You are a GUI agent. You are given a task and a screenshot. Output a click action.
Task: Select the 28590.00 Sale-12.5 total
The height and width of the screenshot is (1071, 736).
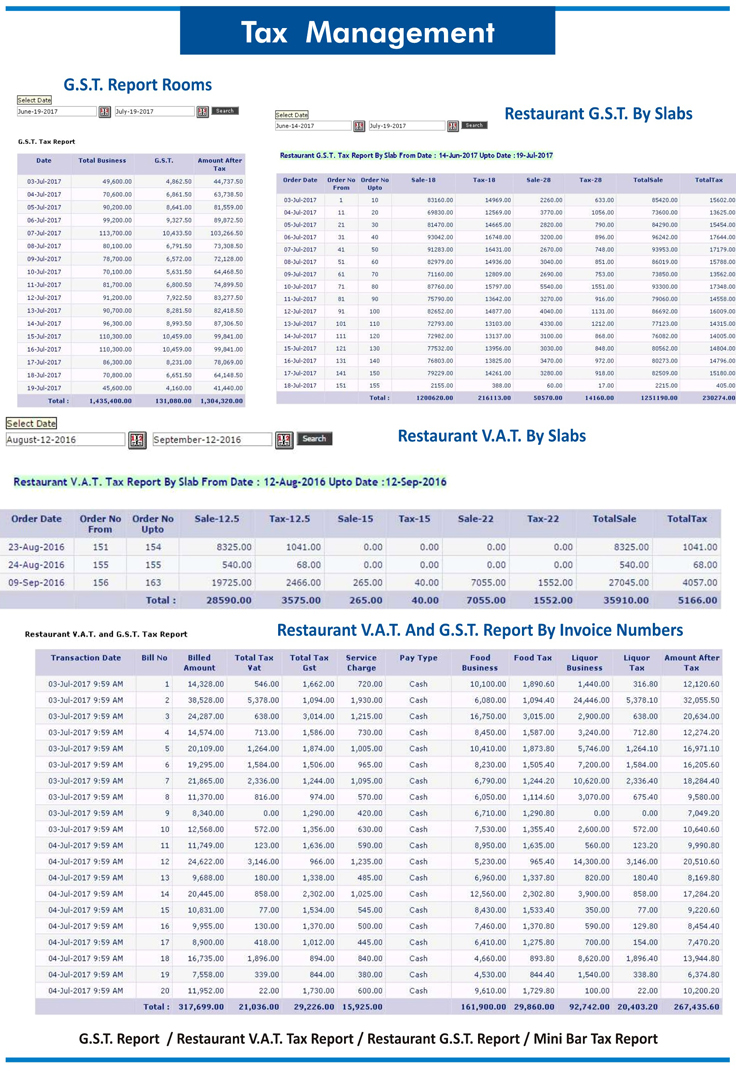click(229, 600)
